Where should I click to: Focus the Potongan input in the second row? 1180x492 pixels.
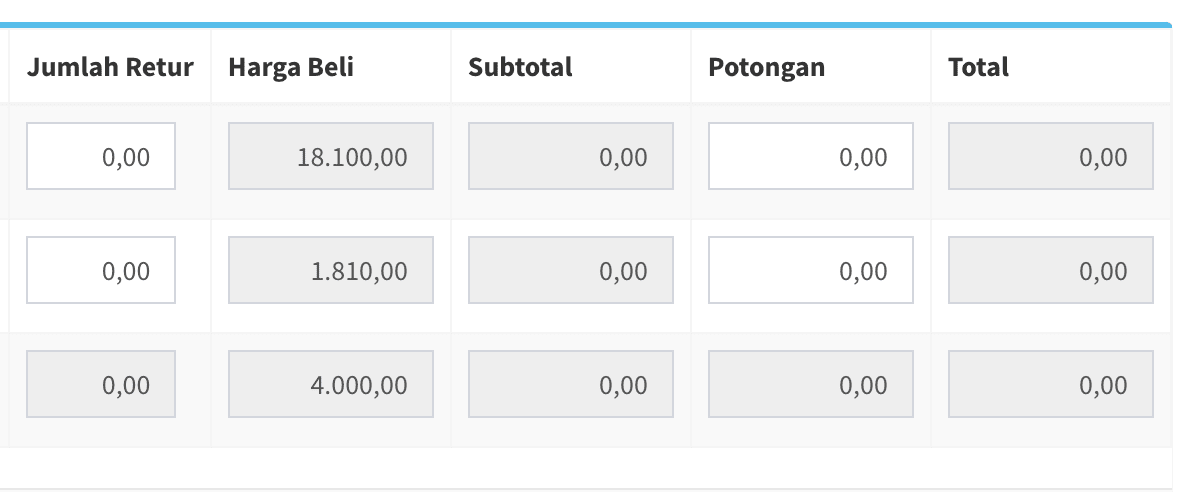811,270
